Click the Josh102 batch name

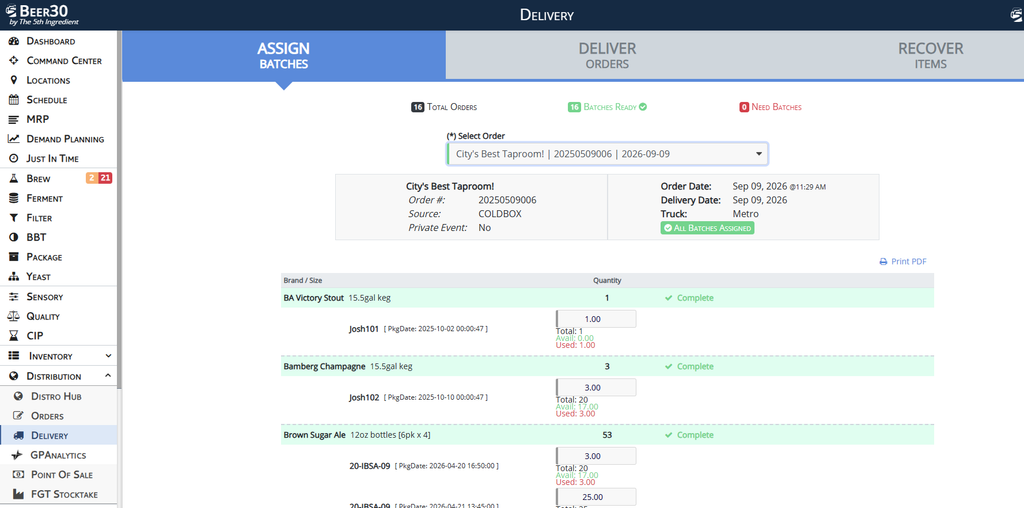364,397
